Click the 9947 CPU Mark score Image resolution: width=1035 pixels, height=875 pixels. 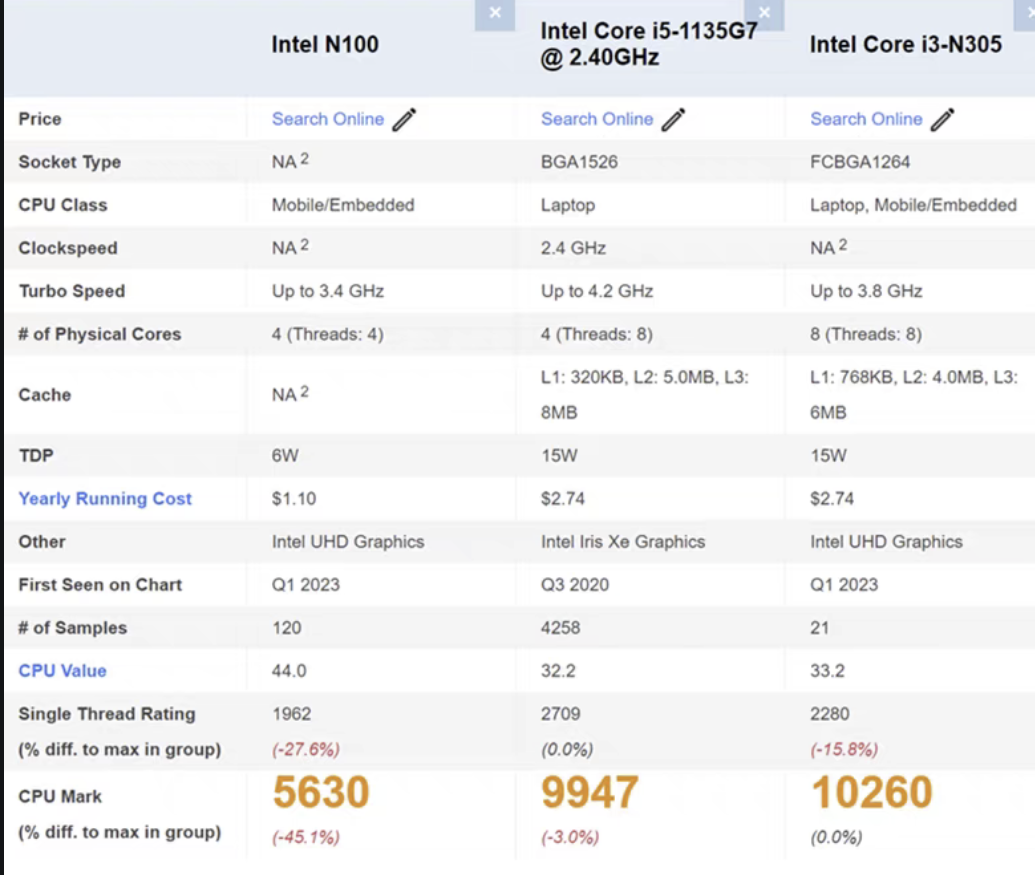(x=590, y=792)
